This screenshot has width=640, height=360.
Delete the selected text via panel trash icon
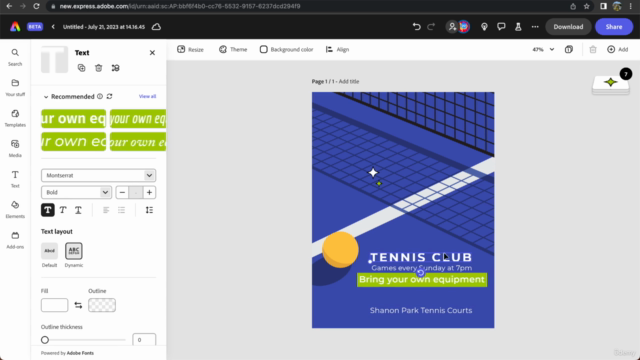98,68
